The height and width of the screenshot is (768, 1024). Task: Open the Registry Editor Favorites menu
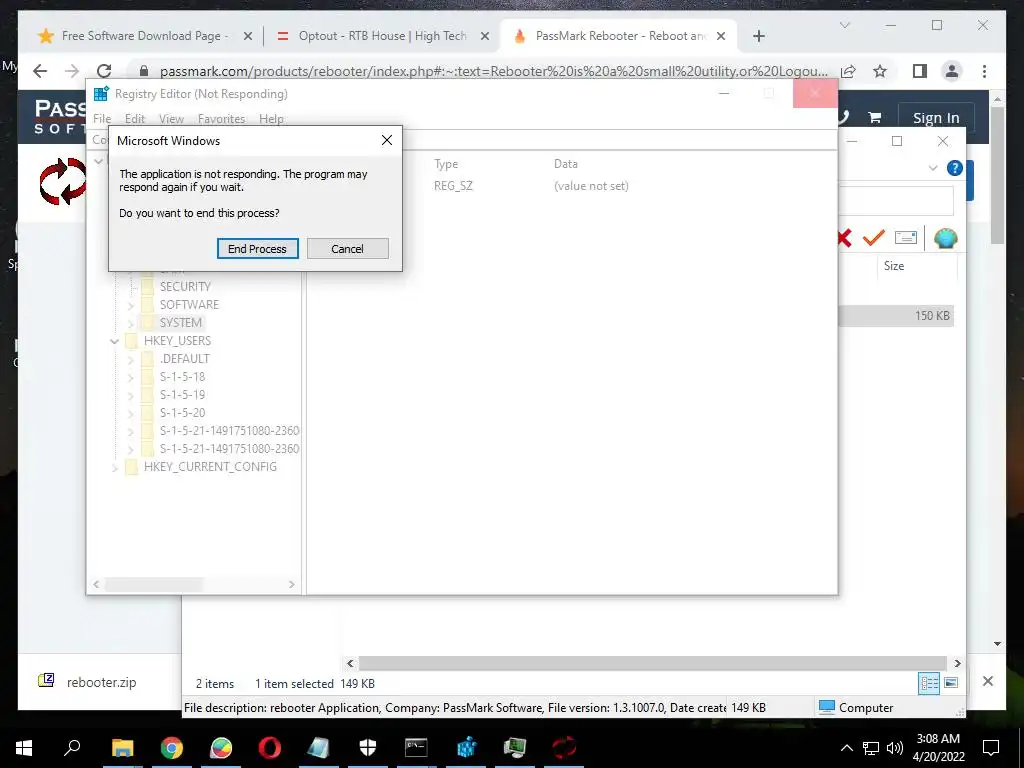pyautogui.click(x=221, y=119)
